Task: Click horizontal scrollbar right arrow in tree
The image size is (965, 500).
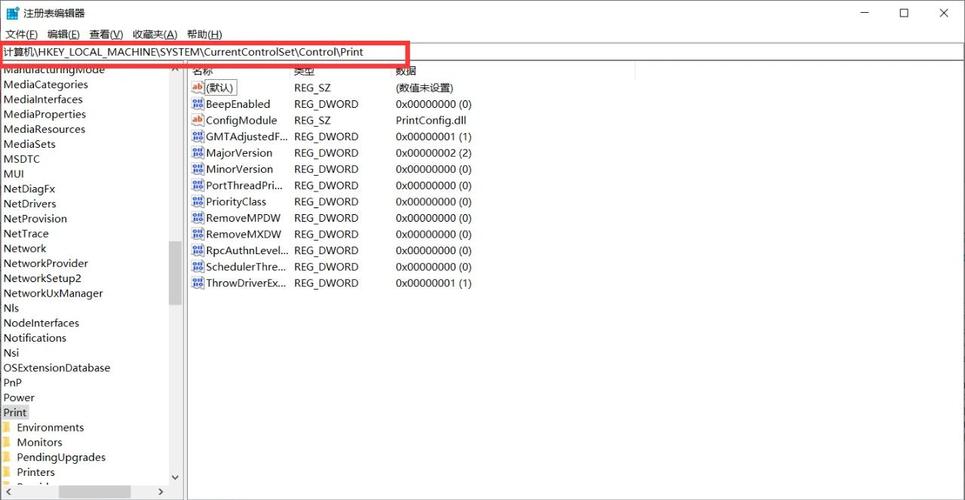Action: (161, 491)
